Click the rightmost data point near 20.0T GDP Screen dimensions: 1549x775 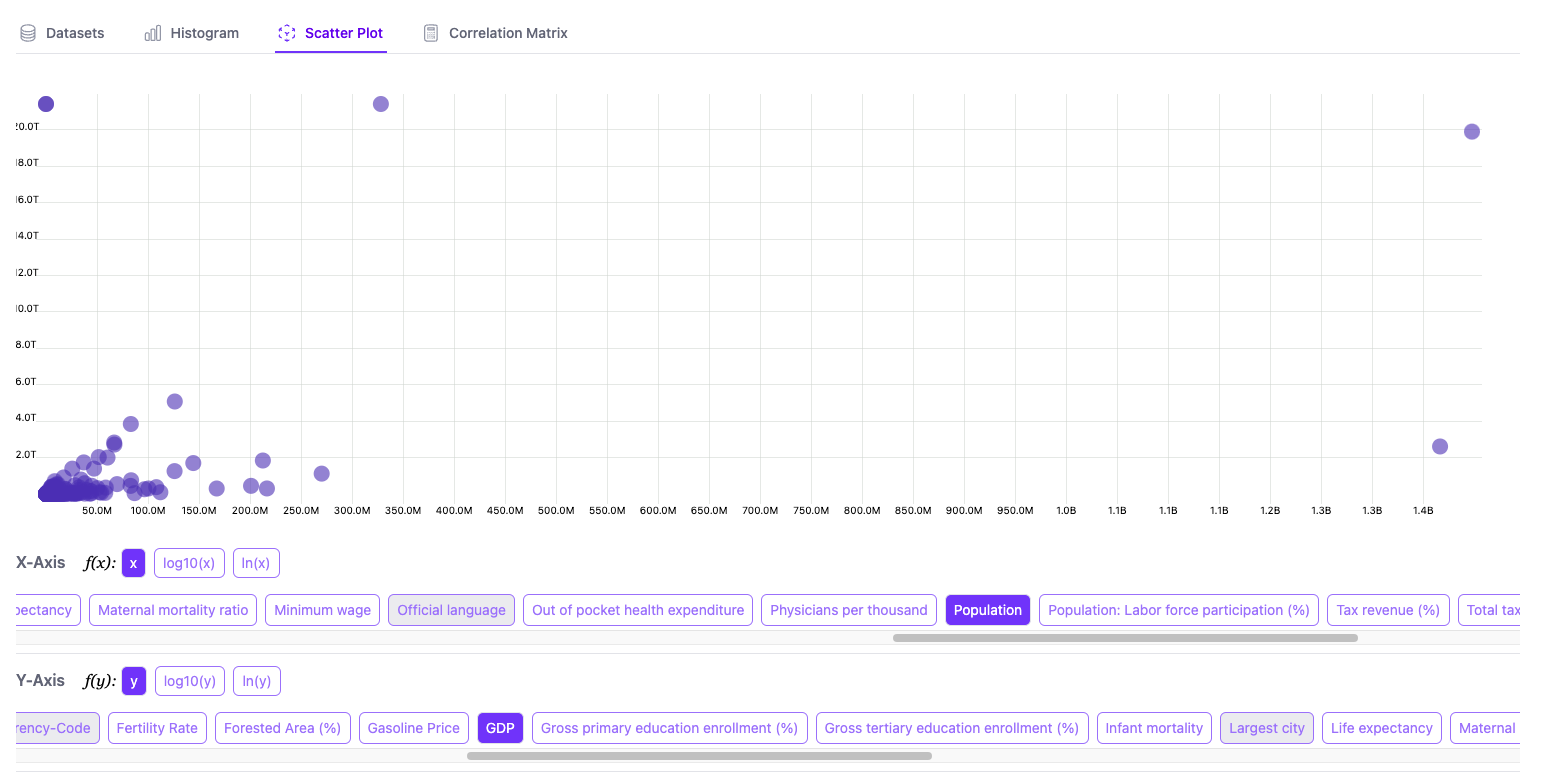coord(1472,131)
